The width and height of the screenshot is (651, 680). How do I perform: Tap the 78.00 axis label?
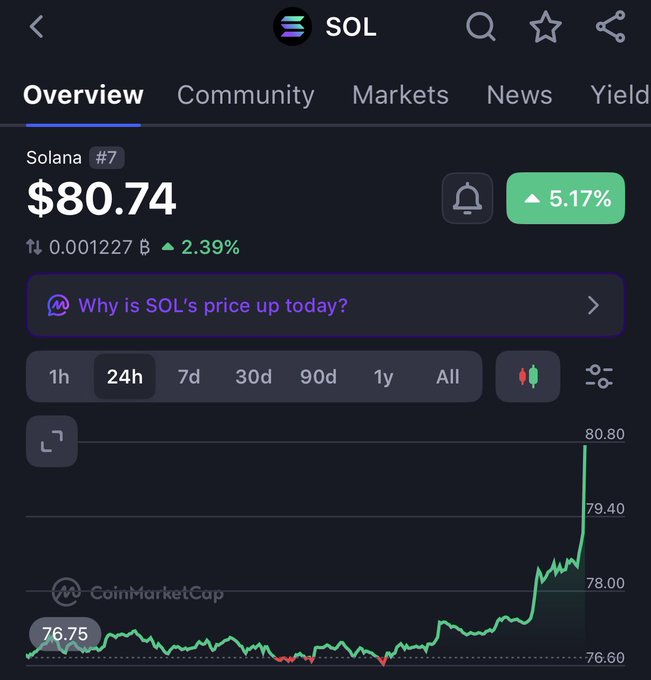(605, 583)
